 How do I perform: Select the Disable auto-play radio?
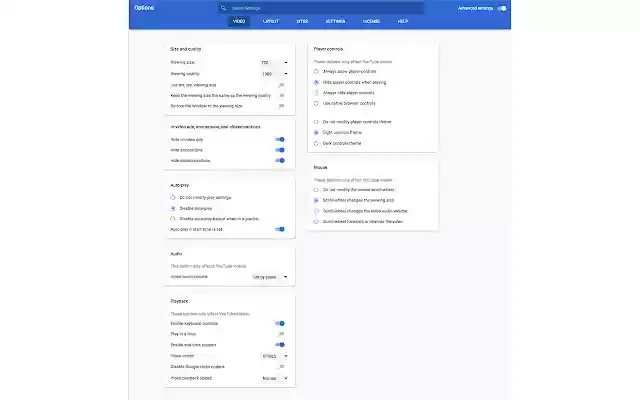pyautogui.click(x=173, y=209)
